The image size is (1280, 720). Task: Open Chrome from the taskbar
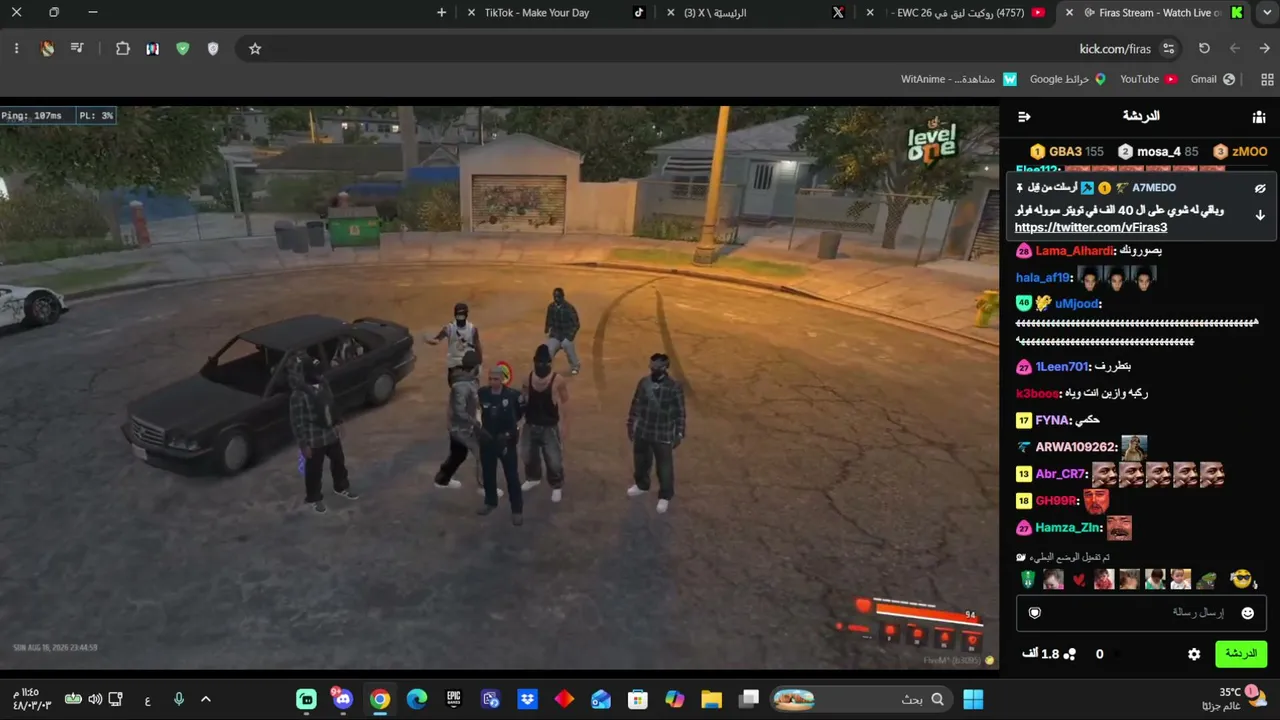point(380,699)
